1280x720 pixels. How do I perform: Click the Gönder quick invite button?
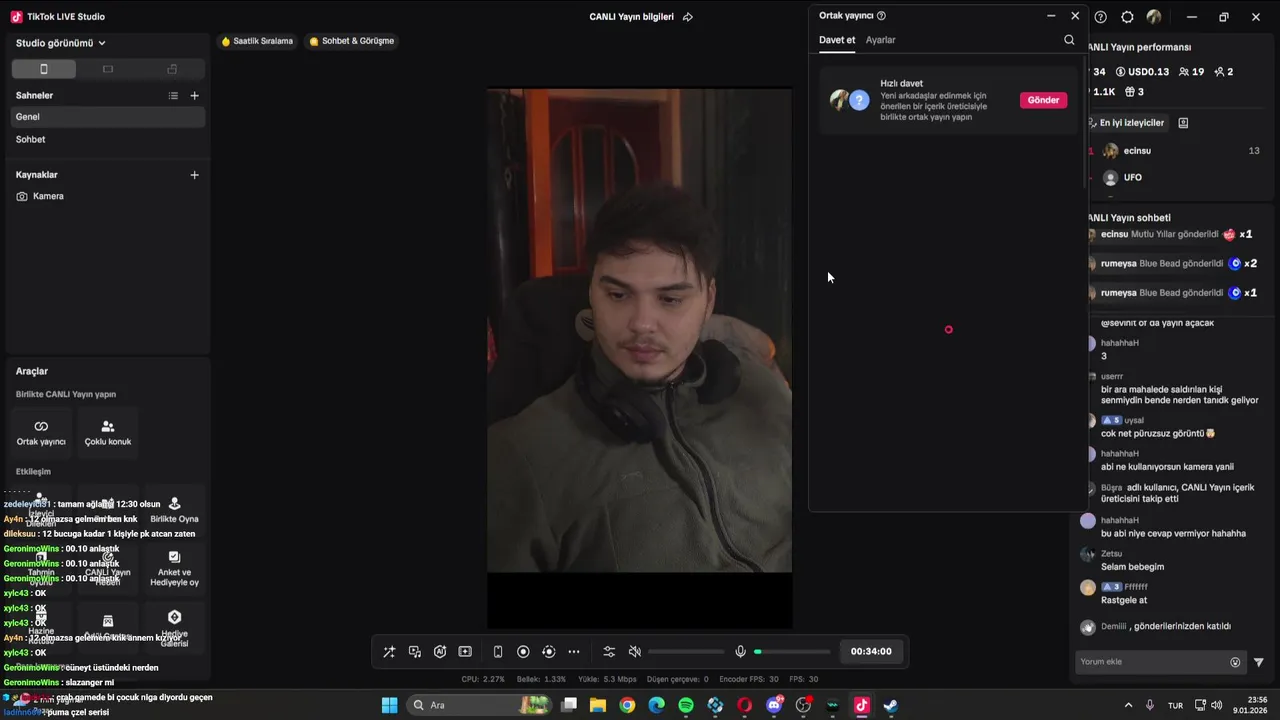coord(1043,100)
